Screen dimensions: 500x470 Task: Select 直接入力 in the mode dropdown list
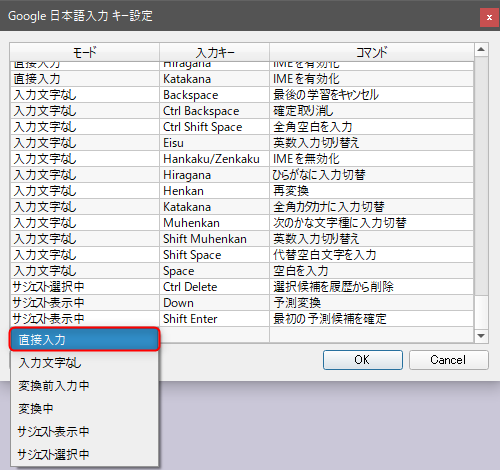[x=85, y=339]
